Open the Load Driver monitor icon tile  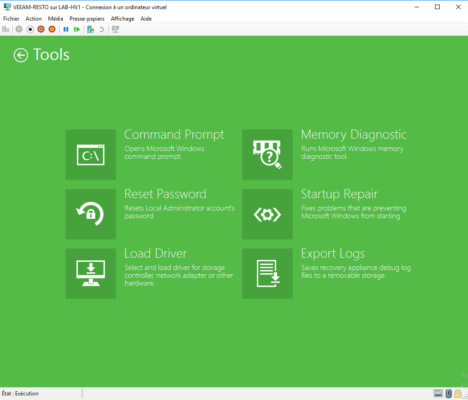coord(91,273)
